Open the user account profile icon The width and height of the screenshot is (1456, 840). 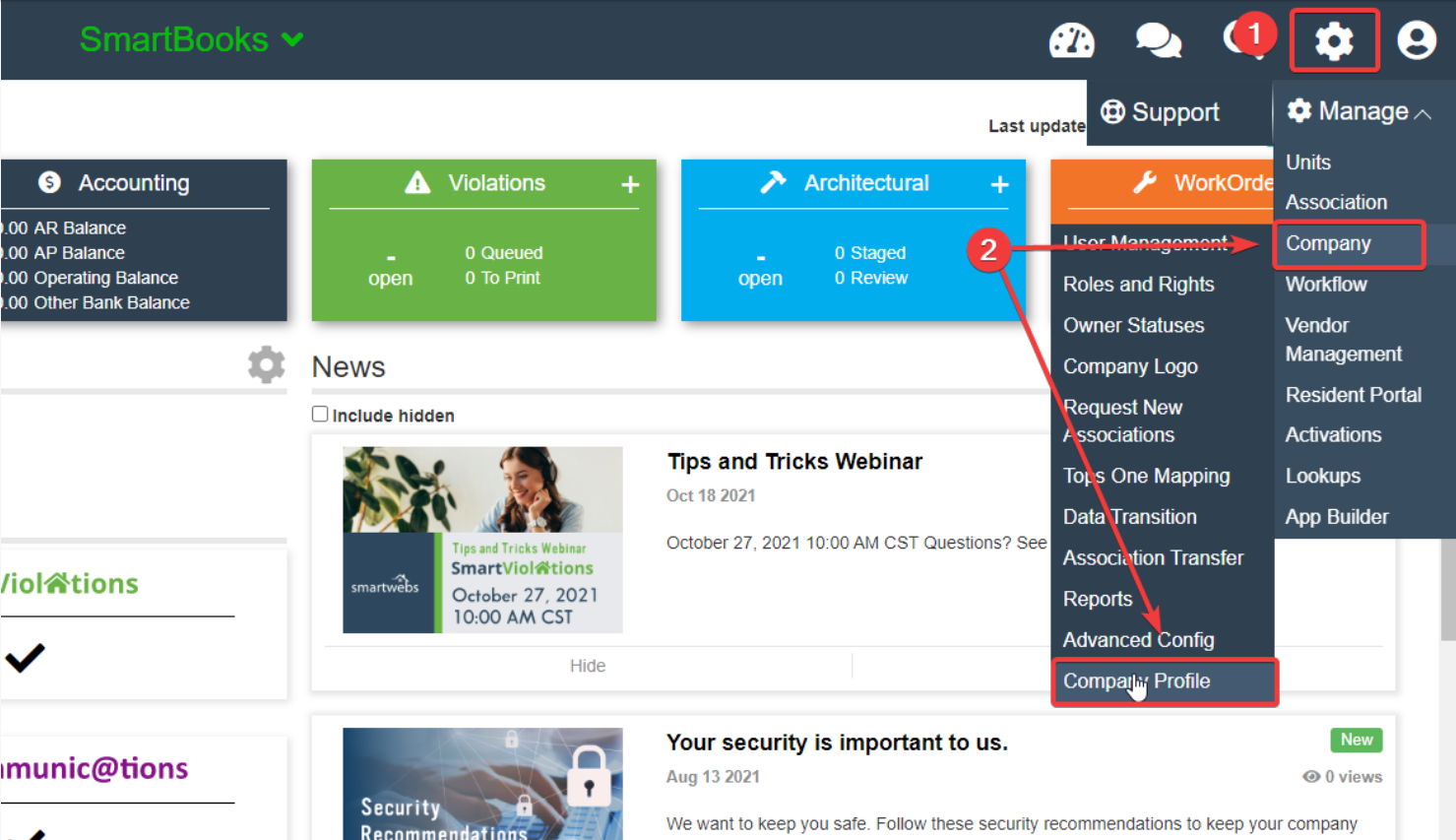coord(1417,40)
